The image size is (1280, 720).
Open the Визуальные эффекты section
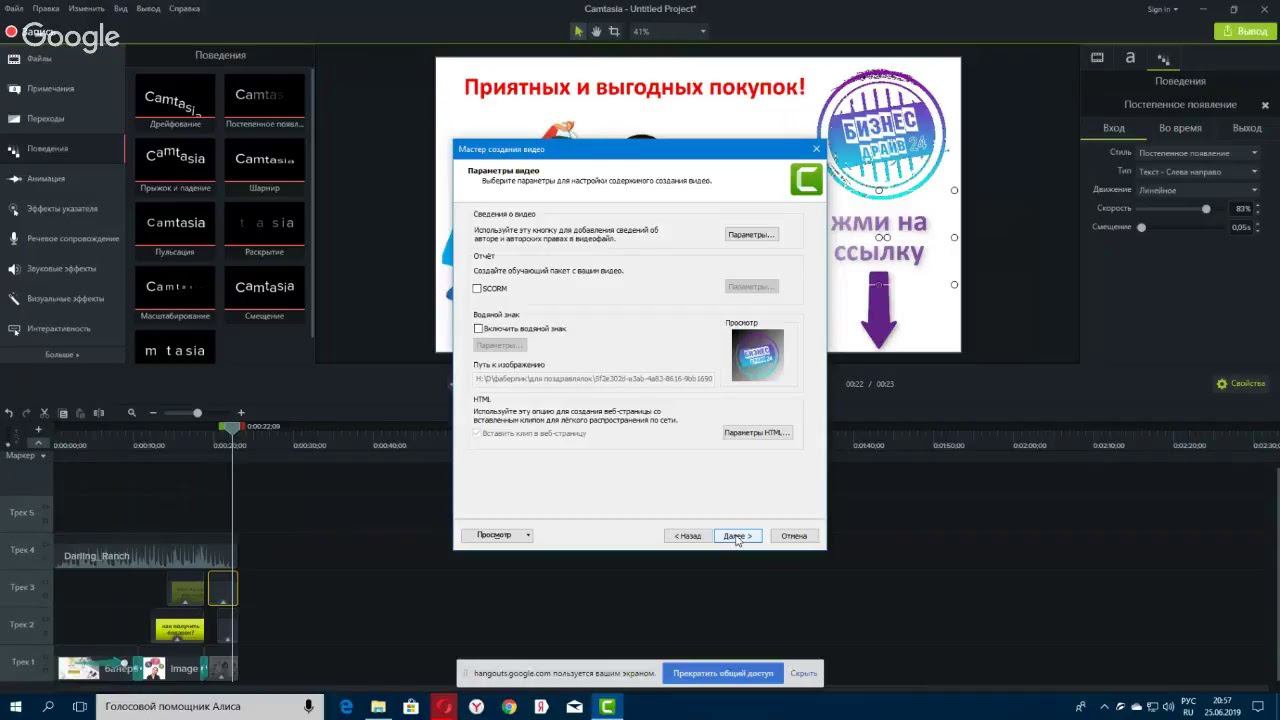(x=62, y=299)
